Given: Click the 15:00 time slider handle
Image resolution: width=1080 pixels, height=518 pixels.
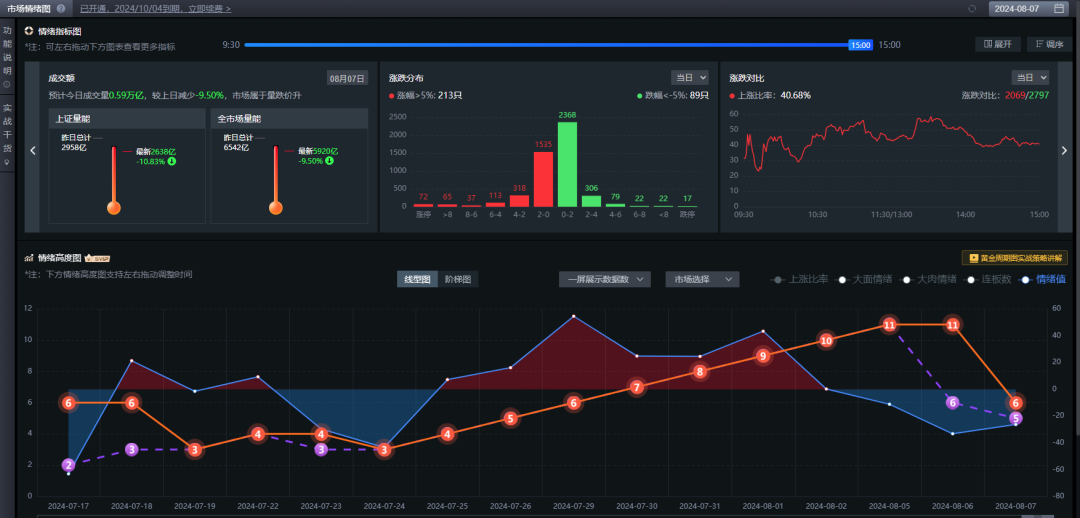Looking at the screenshot, I should click(x=861, y=45).
